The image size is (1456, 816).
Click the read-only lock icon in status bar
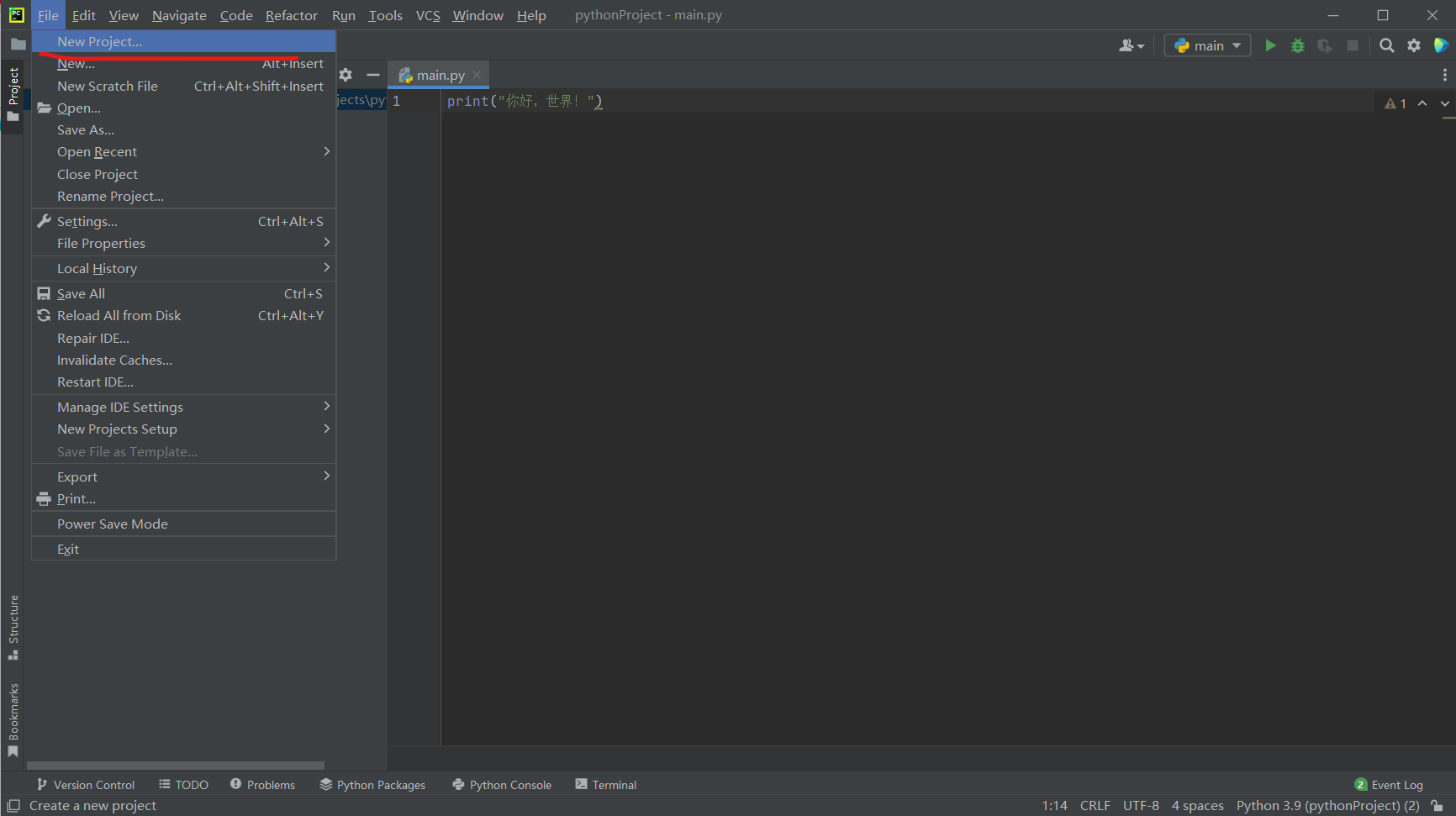(x=1438, y=805)
